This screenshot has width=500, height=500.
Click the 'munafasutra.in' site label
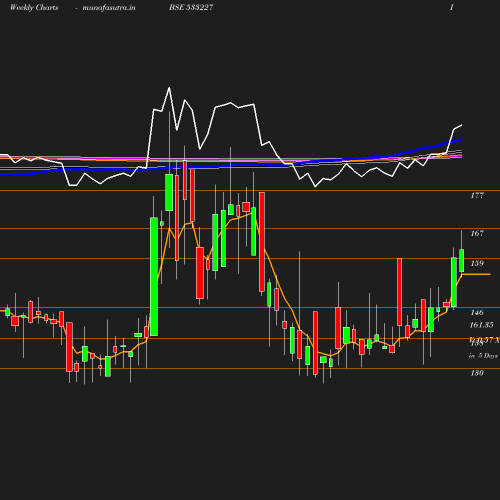click(x=109, y=8)
